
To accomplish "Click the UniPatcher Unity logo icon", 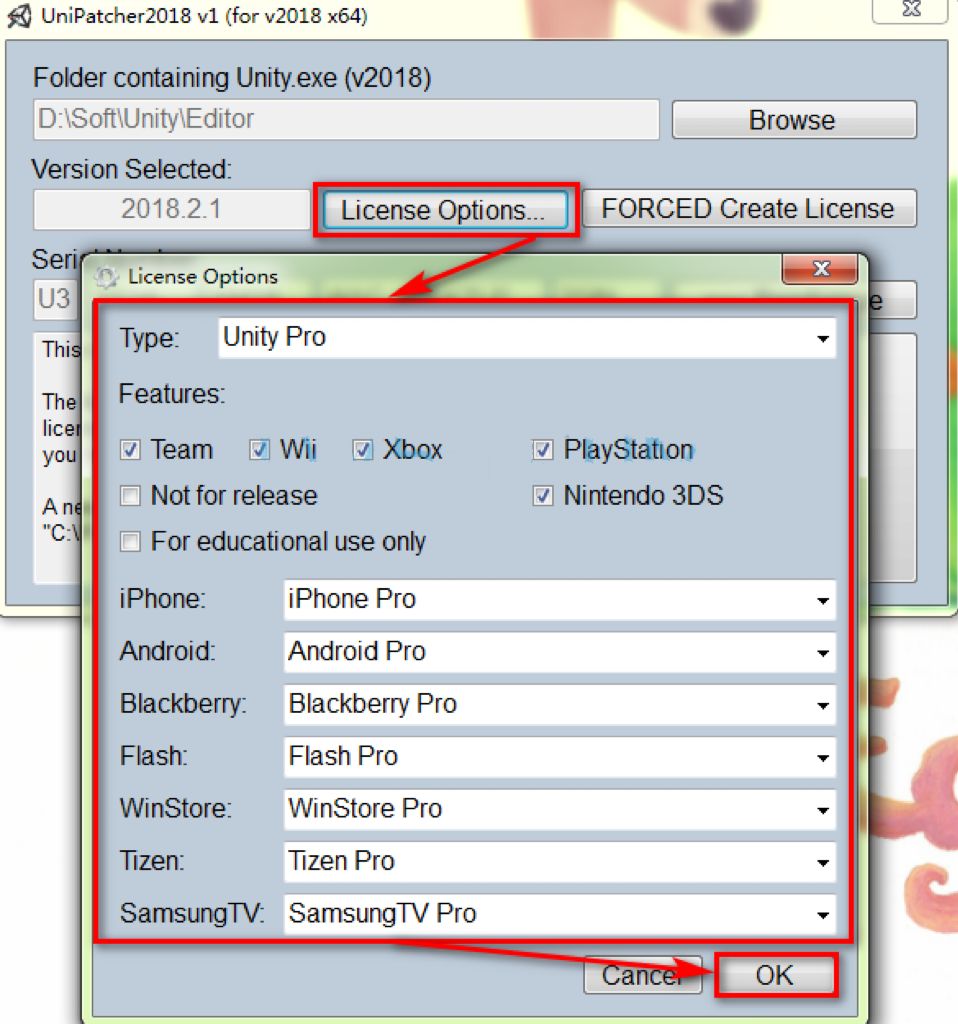I will [19, 16].
